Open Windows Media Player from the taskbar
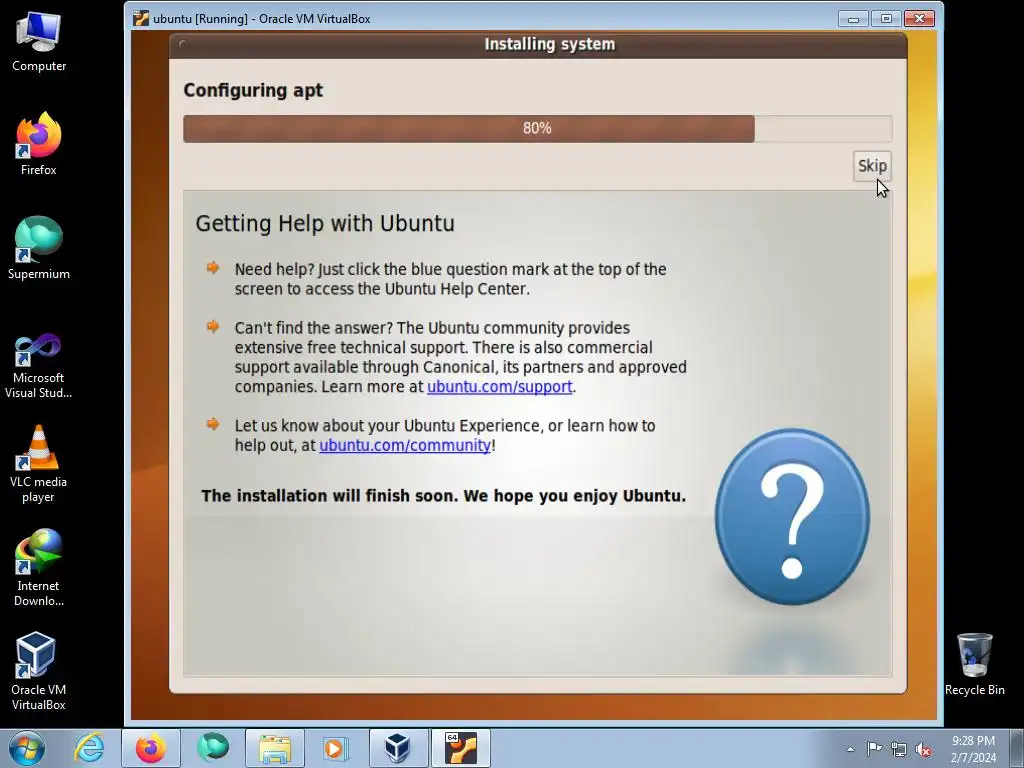Image resolution: width=1024 pixels, height=768 pixels. tap(336, 748)
